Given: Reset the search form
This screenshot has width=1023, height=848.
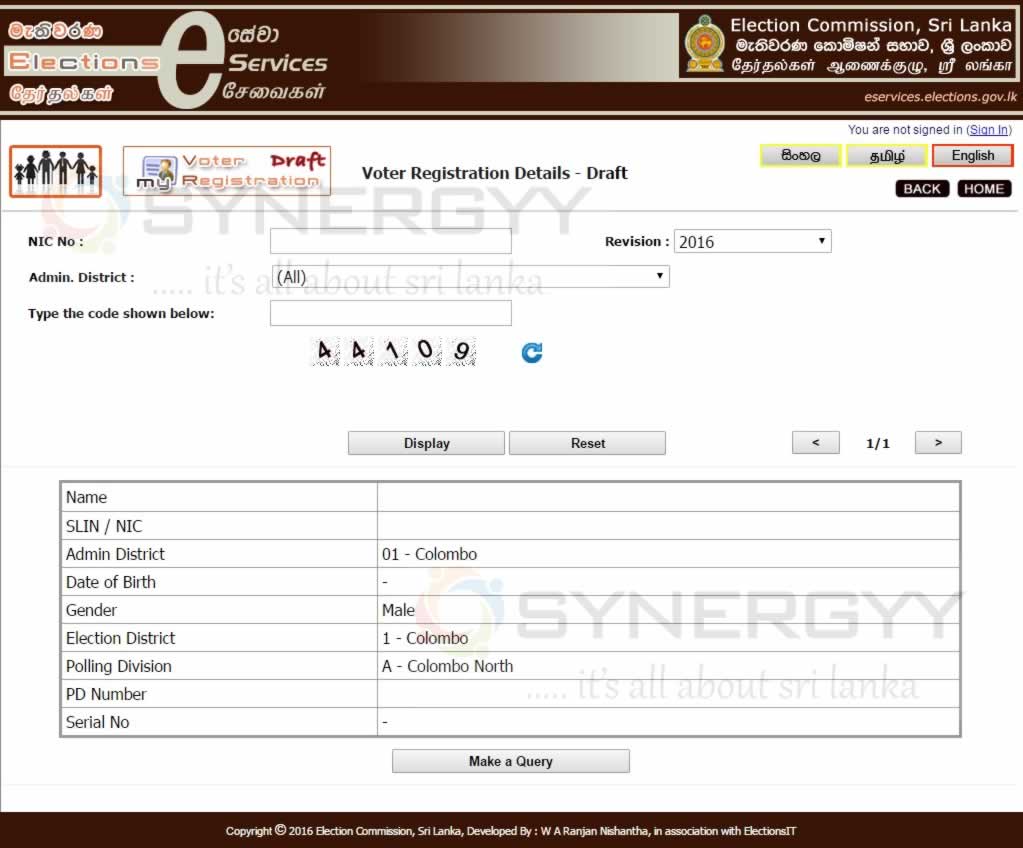Looking at the screenshot, I should pyautogui.click(x=587, y=443).
